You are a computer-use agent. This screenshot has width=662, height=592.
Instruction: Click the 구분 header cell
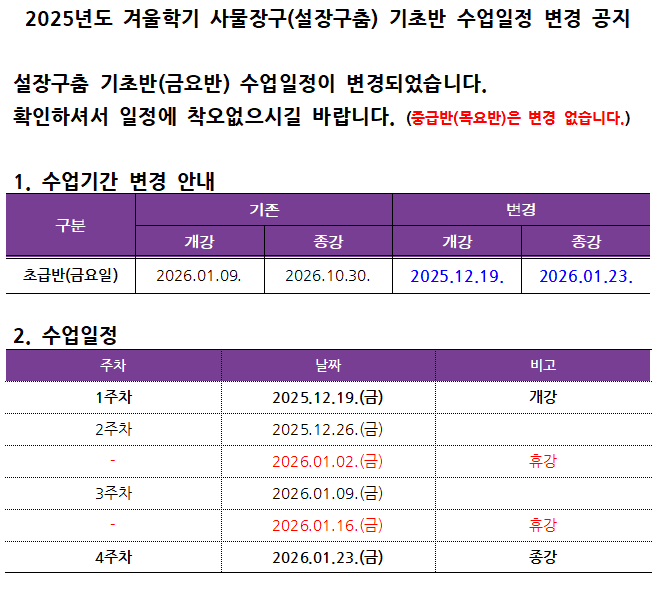click(x=70, y=225)
